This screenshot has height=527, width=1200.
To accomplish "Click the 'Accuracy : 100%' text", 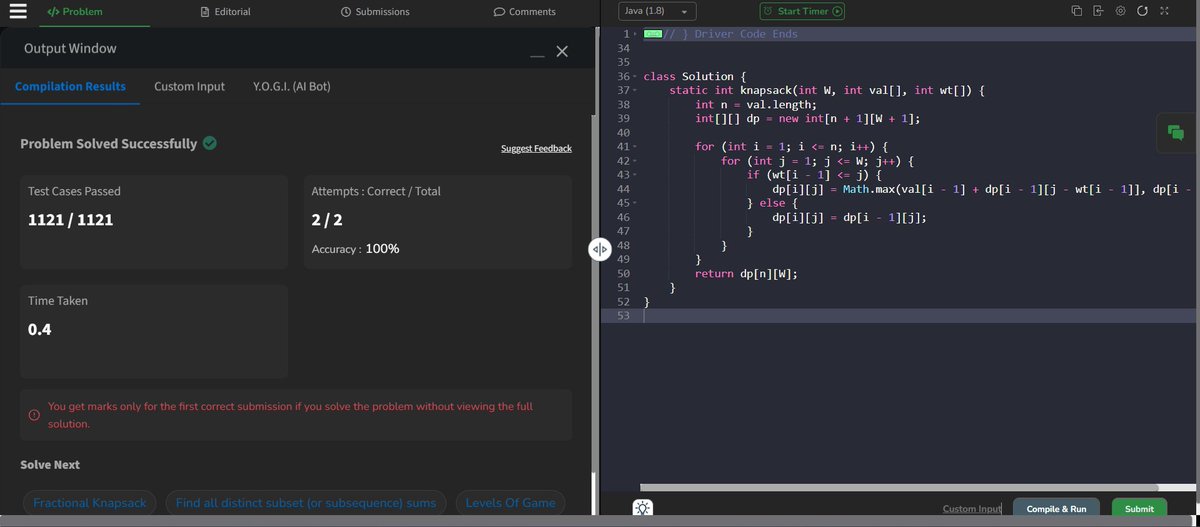I will click(x=356, y=248).
